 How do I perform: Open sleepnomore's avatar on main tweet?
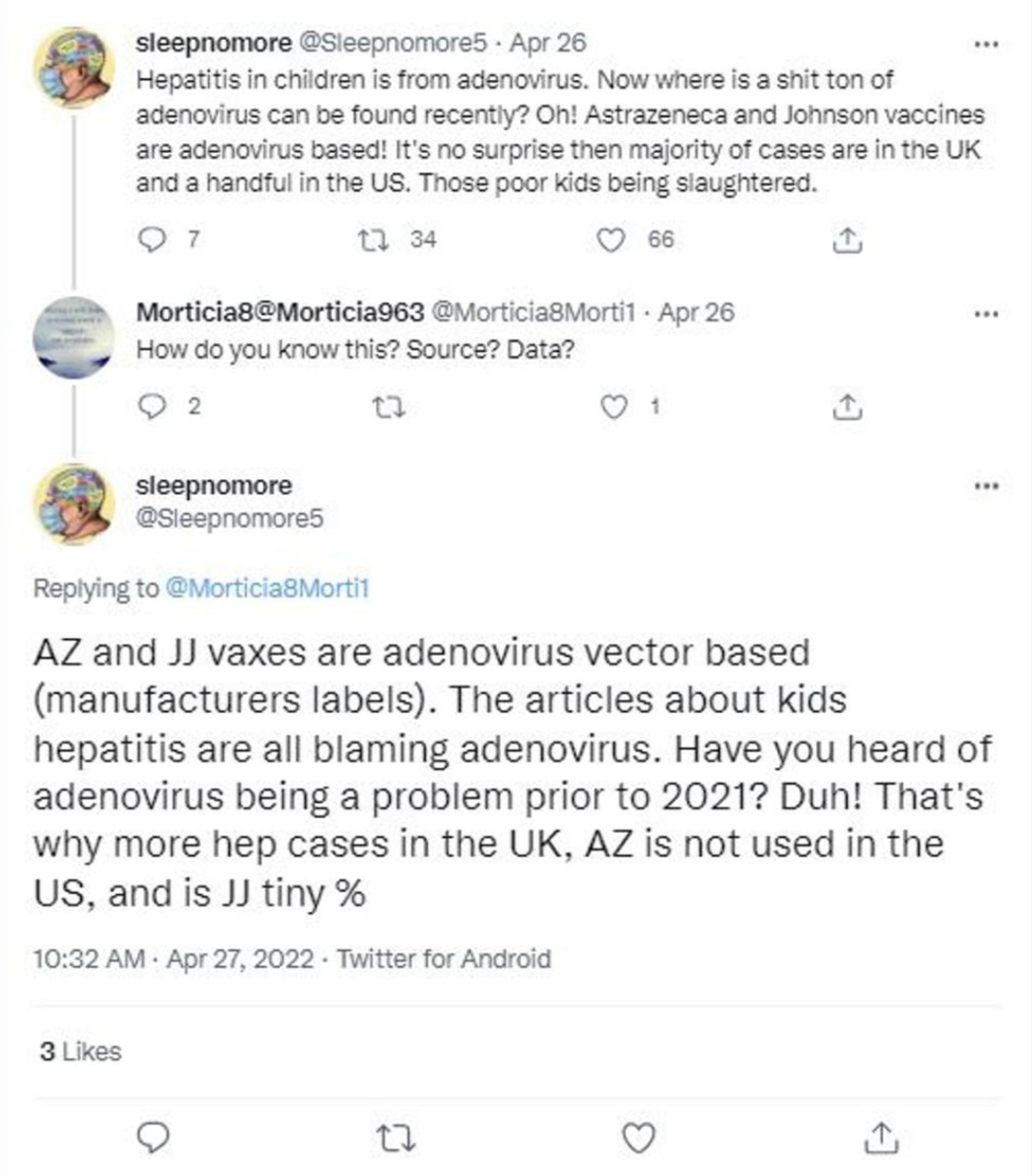point(74,503)
